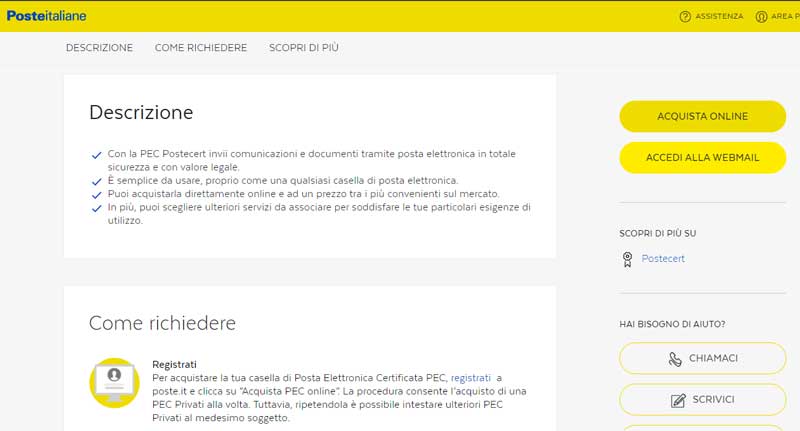Follow the blue registrati link
This screenshot has height=431, width=800.
point(470,378)
